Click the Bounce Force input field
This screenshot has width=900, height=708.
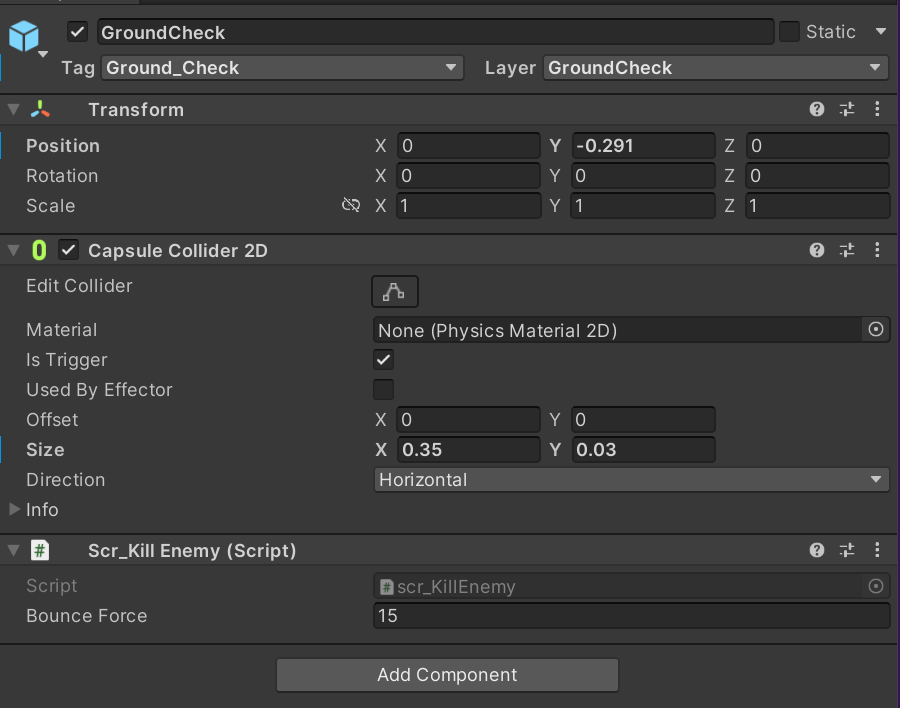coord(631,616)
